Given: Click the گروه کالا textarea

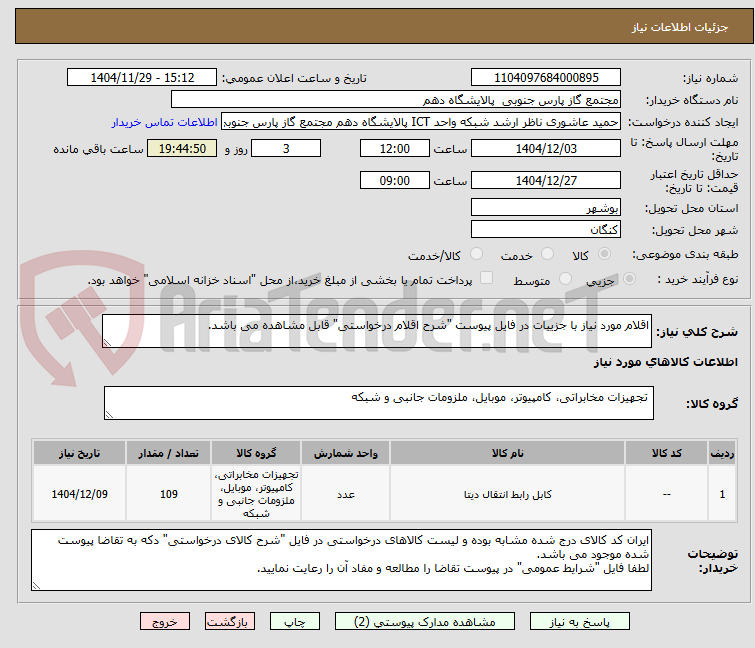Looking at the screenshot, I should [x=378, y=403].
